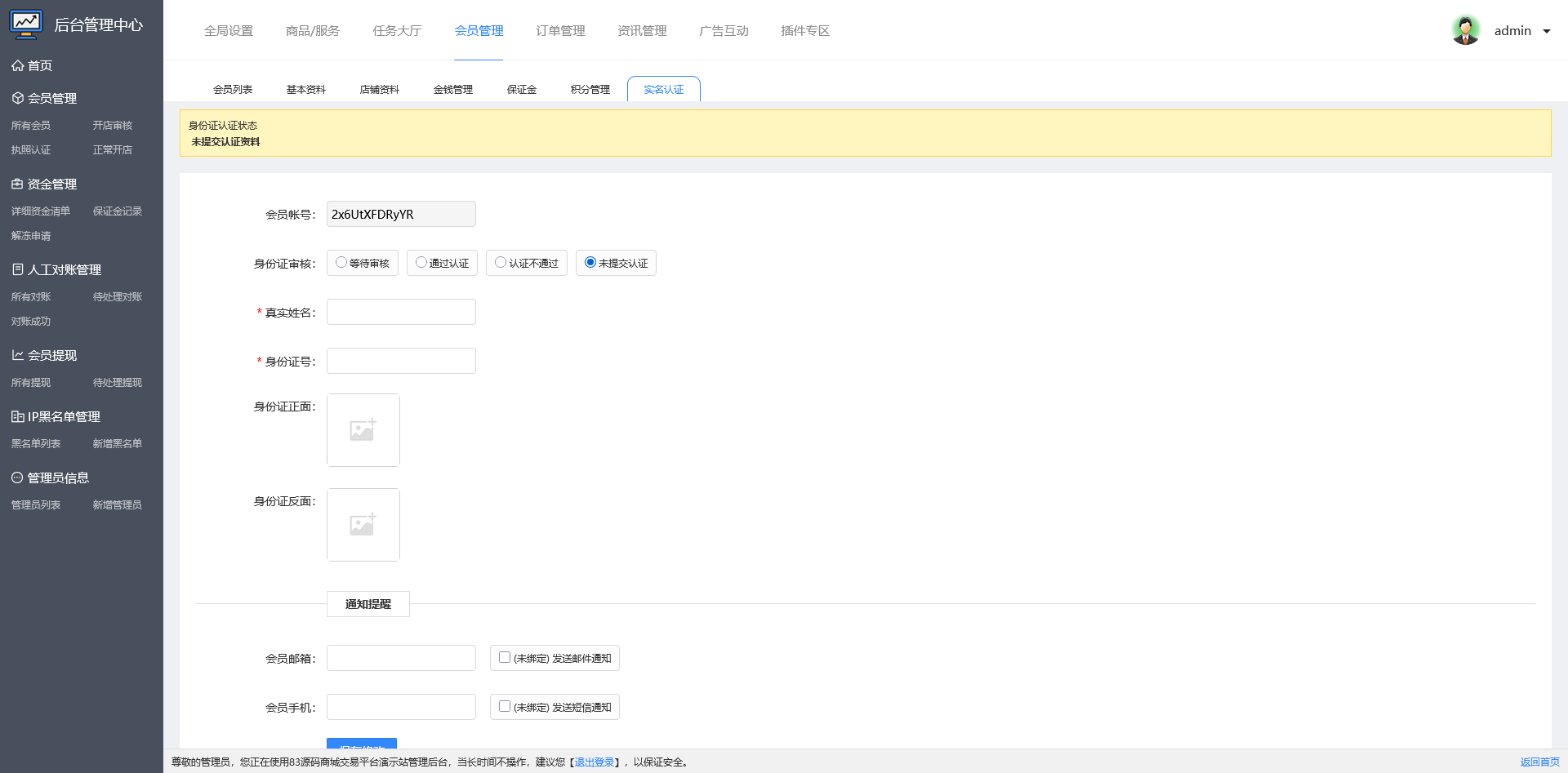
Task: Switch to the 金钱管理 tab
Action: coord(453,89)
